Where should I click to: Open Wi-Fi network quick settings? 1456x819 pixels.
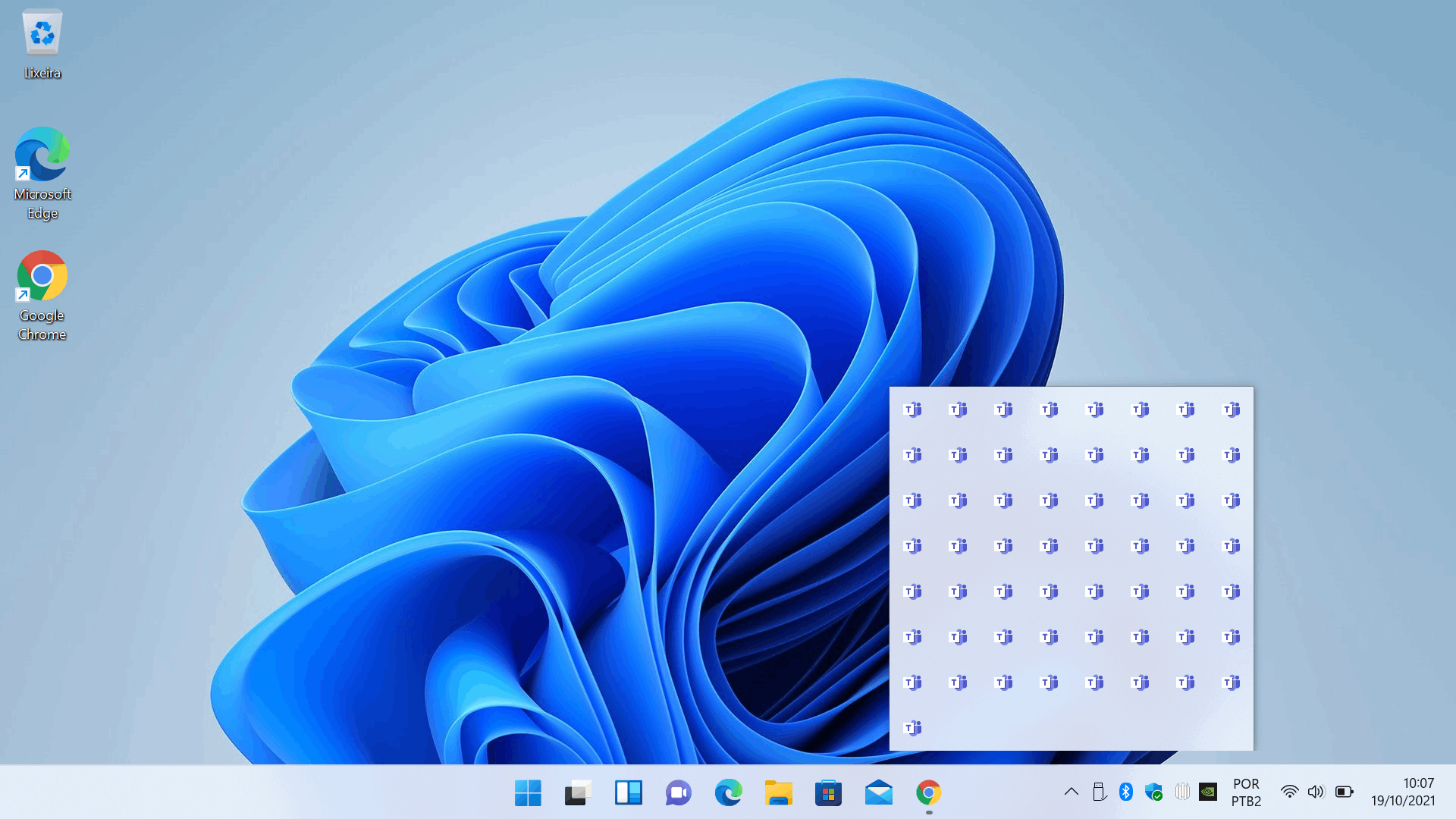[1289, 792]
